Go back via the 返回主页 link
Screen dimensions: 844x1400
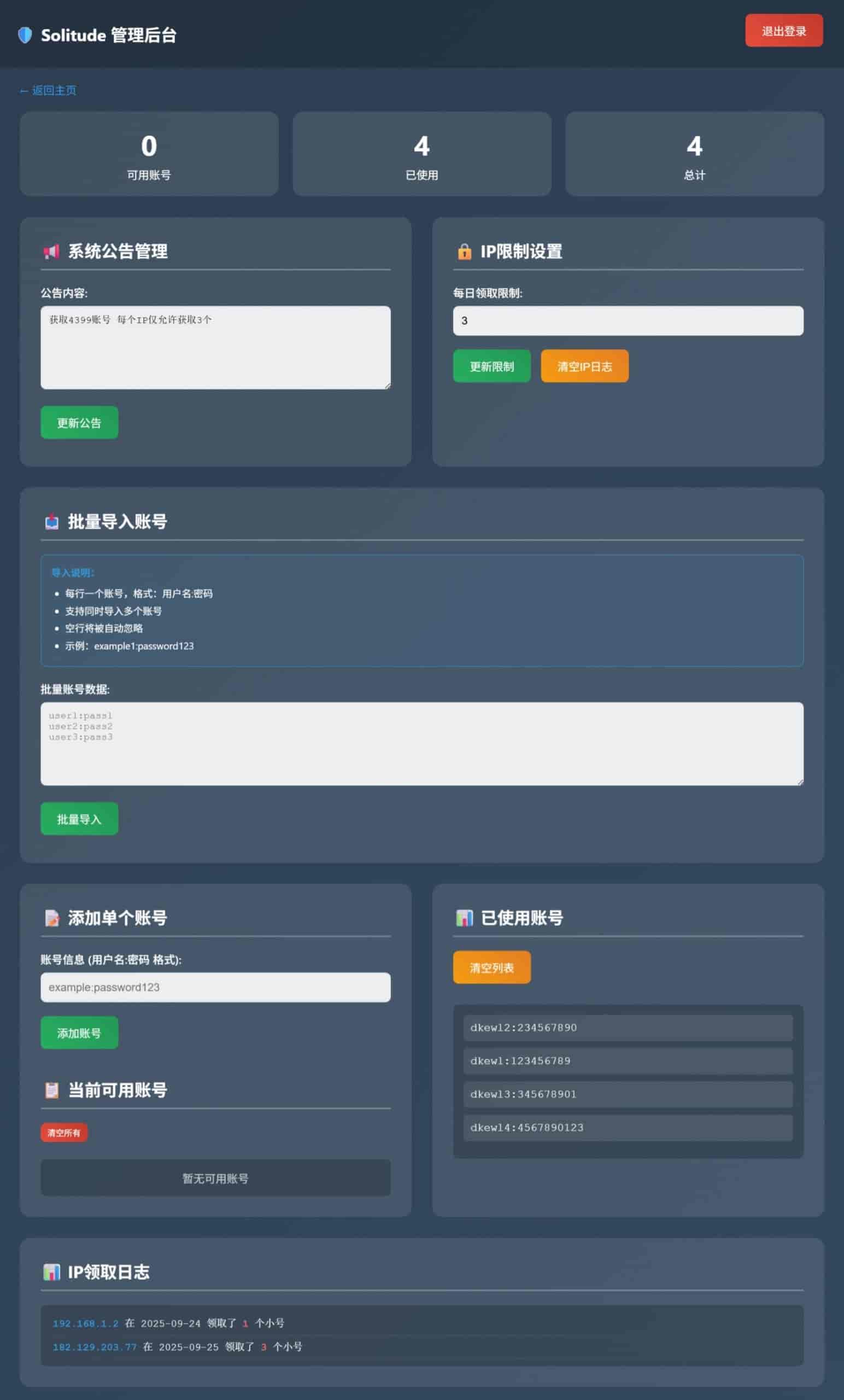point(48,90)
